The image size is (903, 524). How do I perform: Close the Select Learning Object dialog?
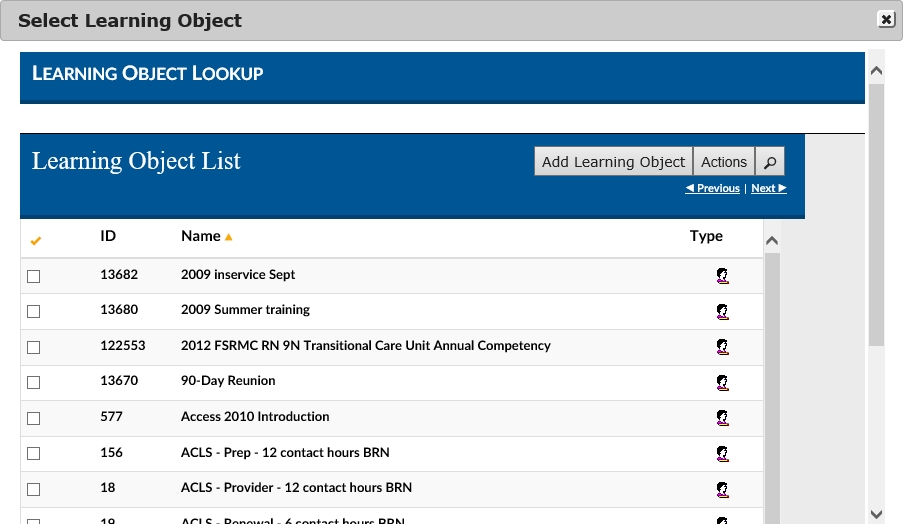[x=885, y=19]
